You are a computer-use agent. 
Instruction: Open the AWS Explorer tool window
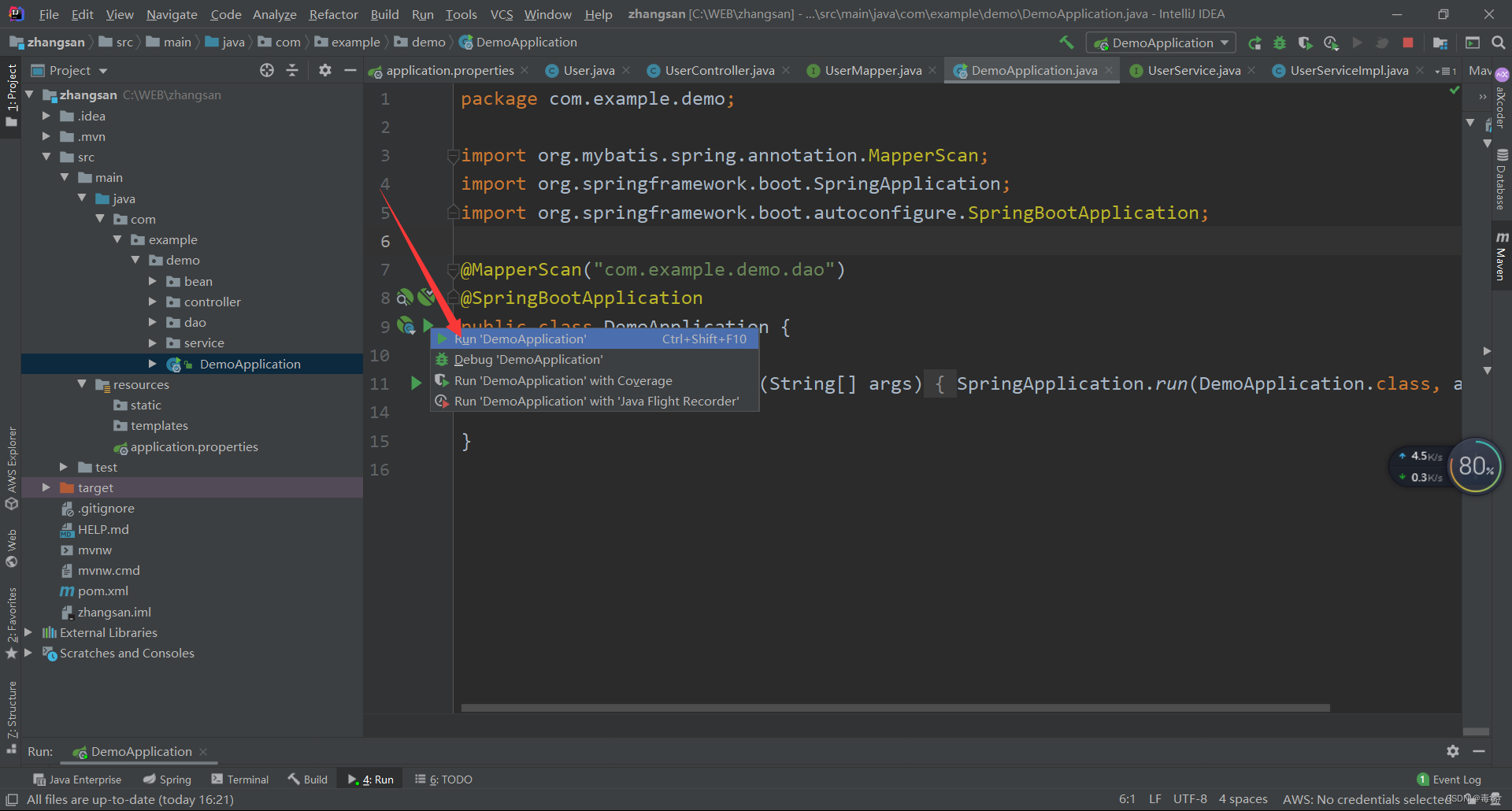[11, 469]
